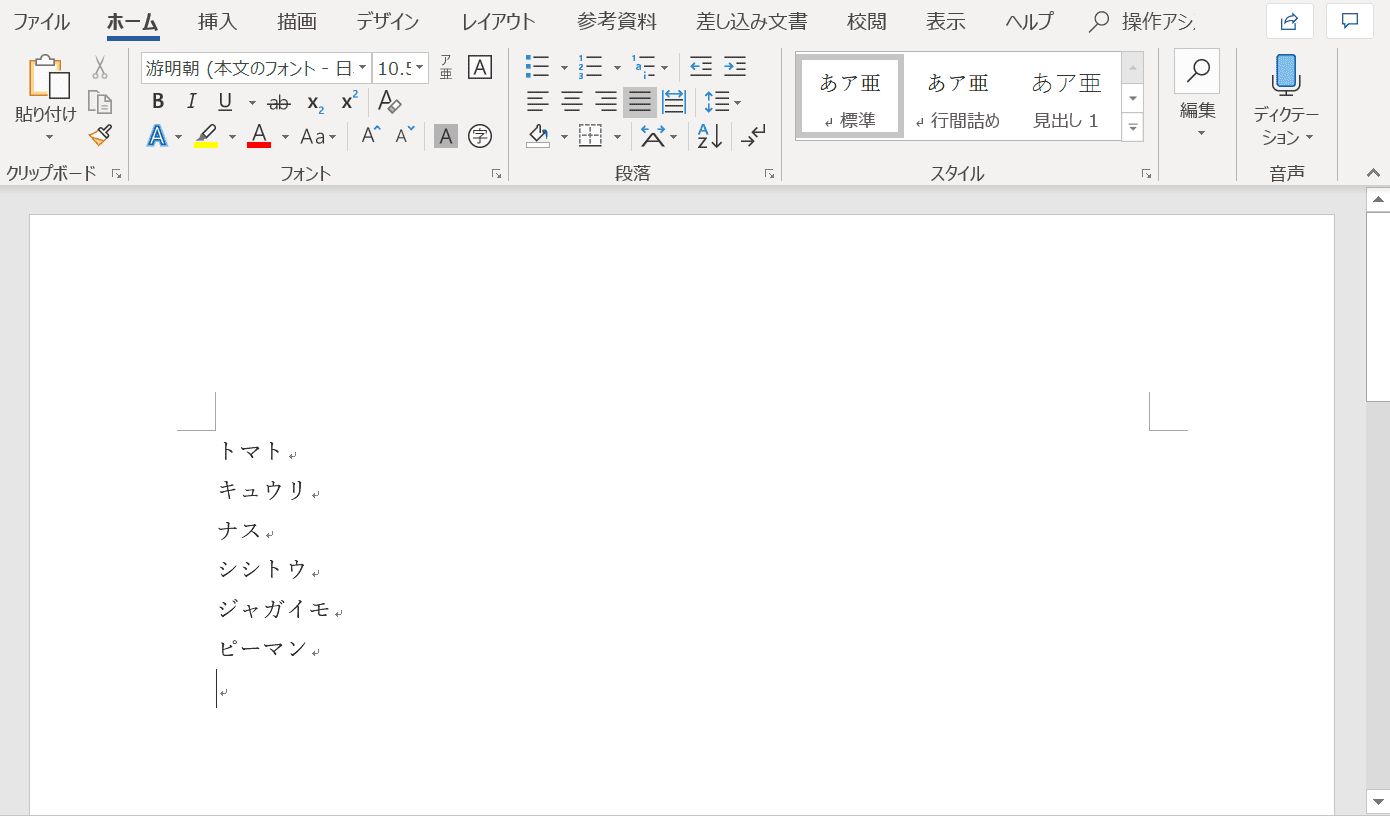Toggle Italic formatting
The image size is (1390, 816).
191,102
